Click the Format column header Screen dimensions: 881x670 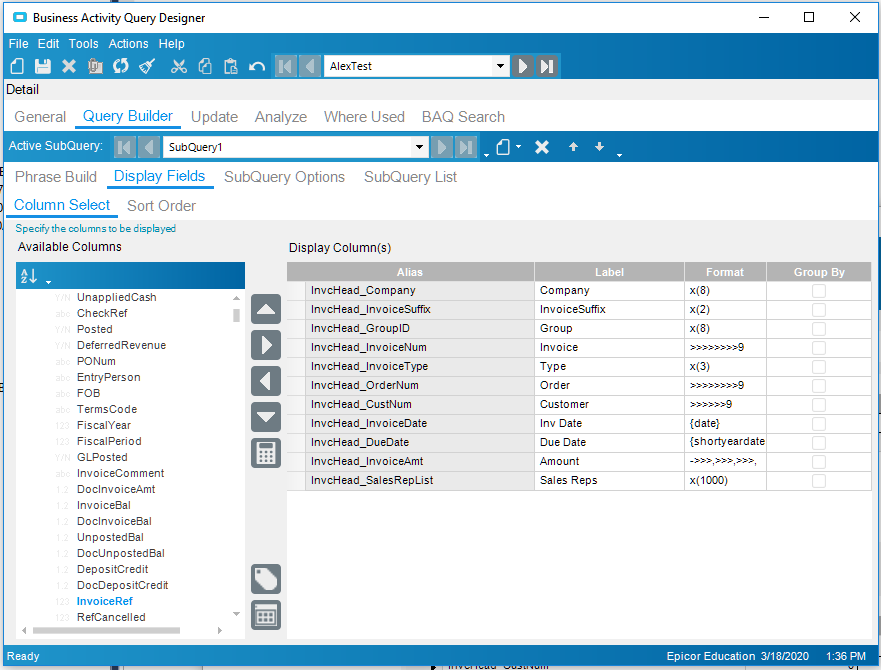tap(725, 272)
